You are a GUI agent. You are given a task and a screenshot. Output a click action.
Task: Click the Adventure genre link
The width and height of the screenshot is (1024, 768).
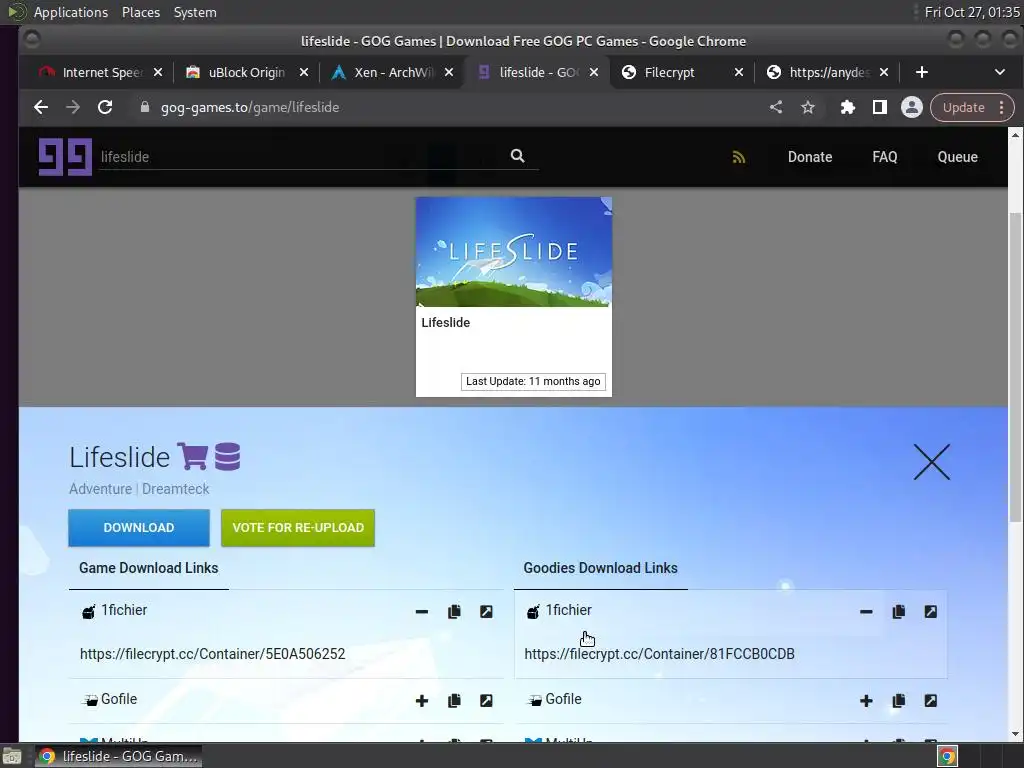coord(100,488)
